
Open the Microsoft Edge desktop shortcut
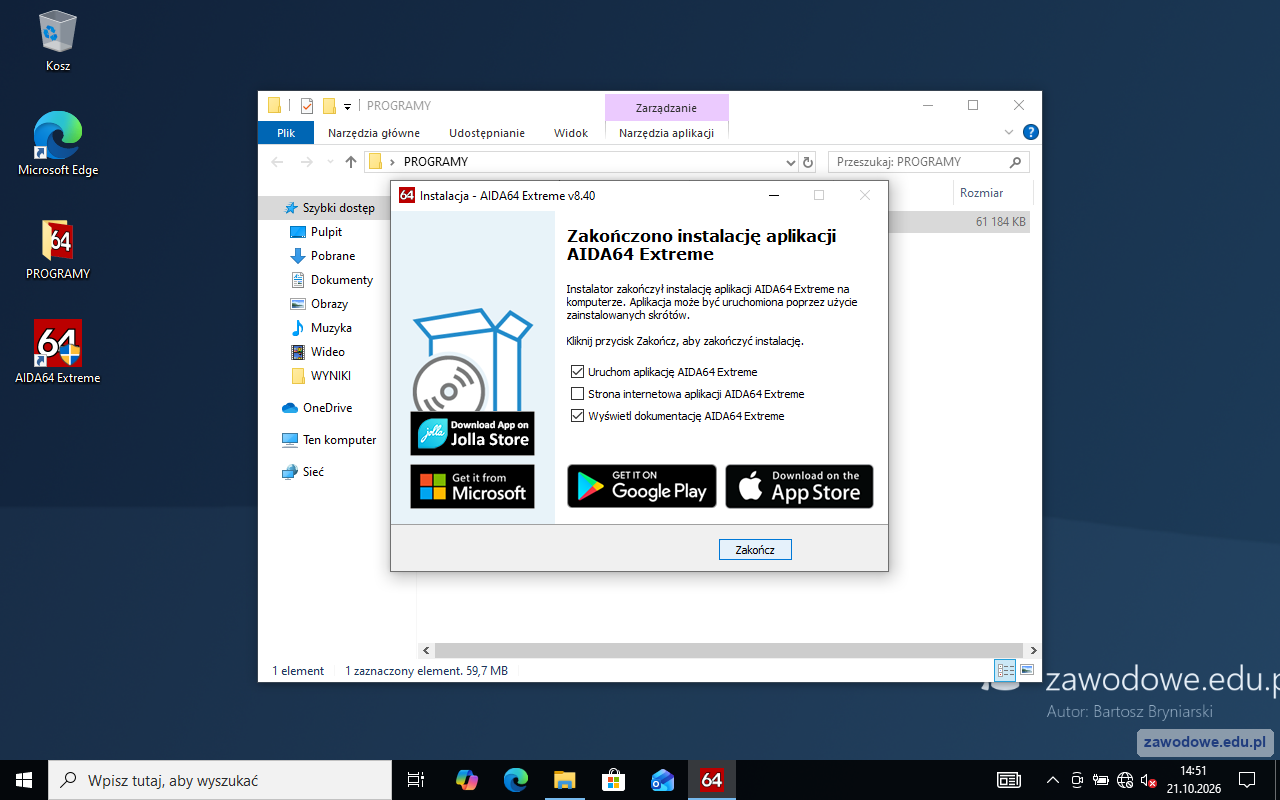tap(58, 144)
